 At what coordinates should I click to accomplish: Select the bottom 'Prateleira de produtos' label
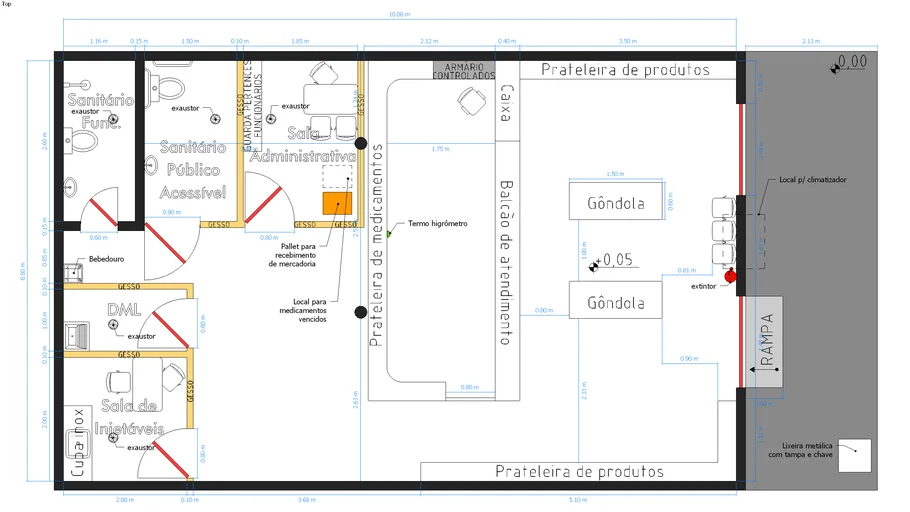579,471
